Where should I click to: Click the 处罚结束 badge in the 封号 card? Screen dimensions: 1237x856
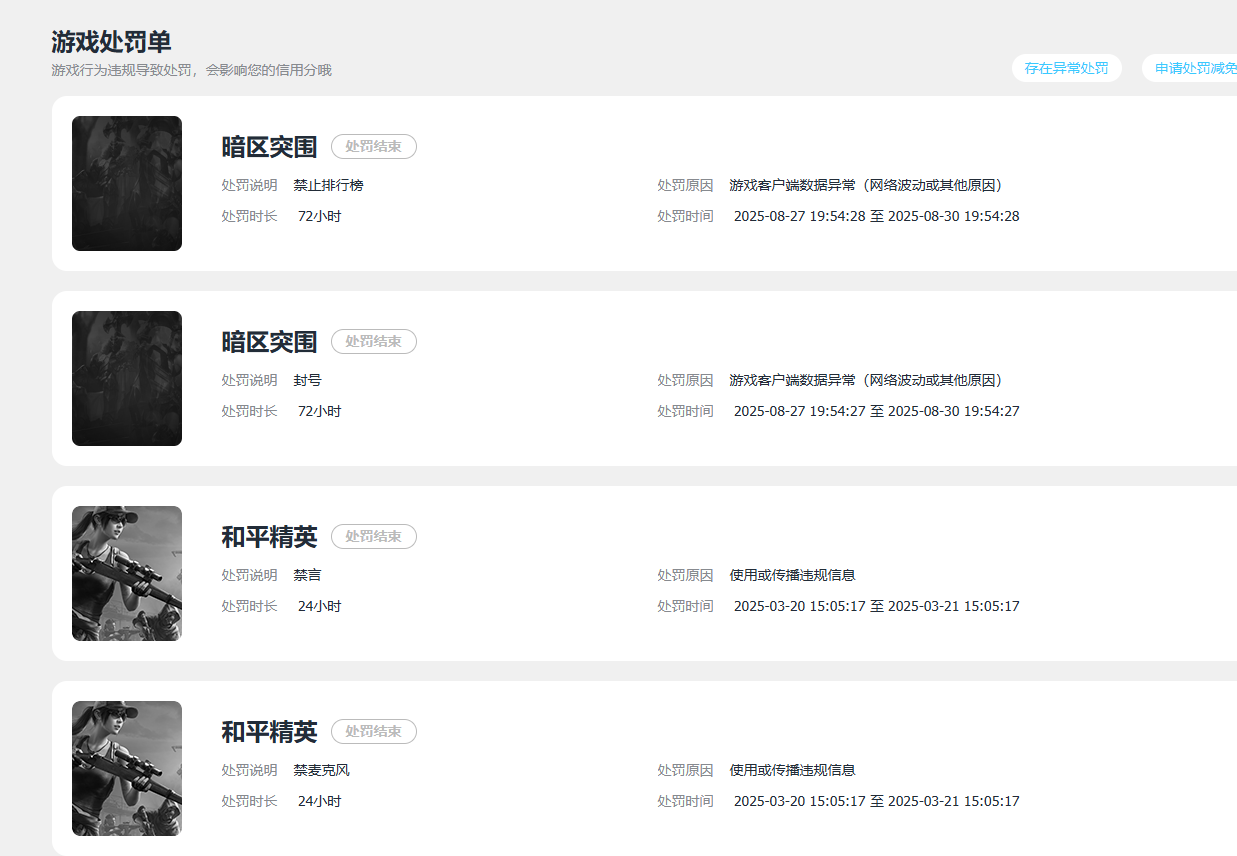pyautogui.click(x=374, y=341)
